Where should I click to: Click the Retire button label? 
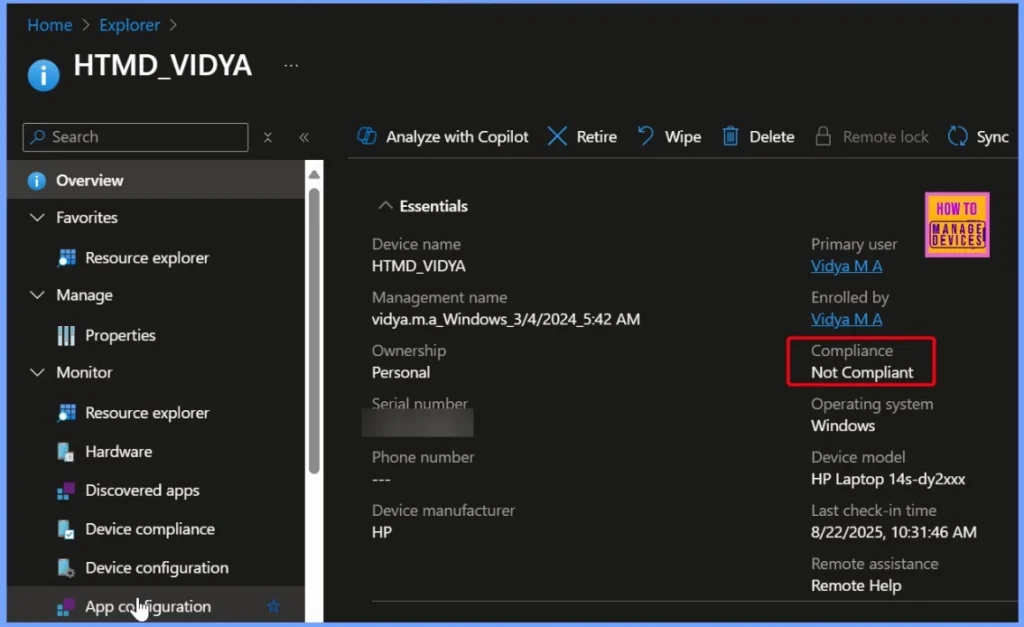click(x=596, y=137)
